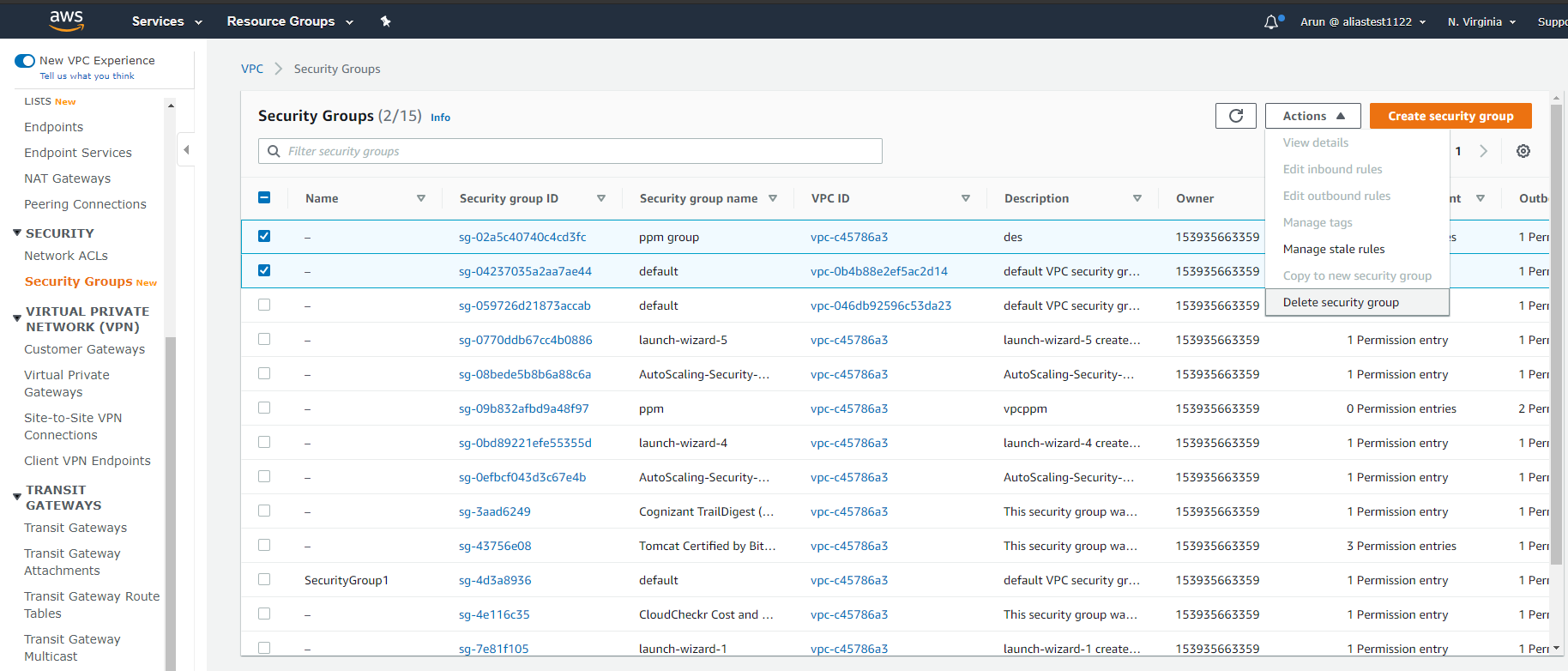
Task: Select the launch-wizard-5 row checkbox
Action: point(264,340)
